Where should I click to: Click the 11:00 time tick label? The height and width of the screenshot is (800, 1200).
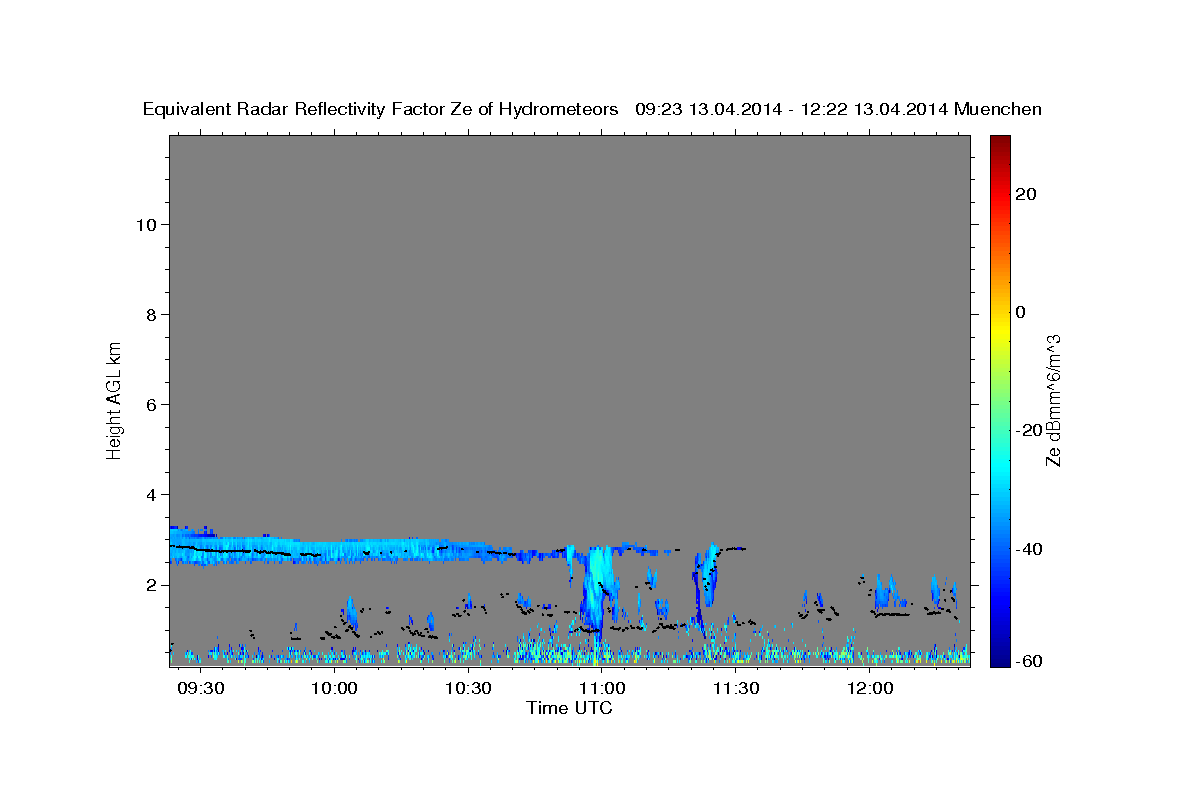click(603, 689)
